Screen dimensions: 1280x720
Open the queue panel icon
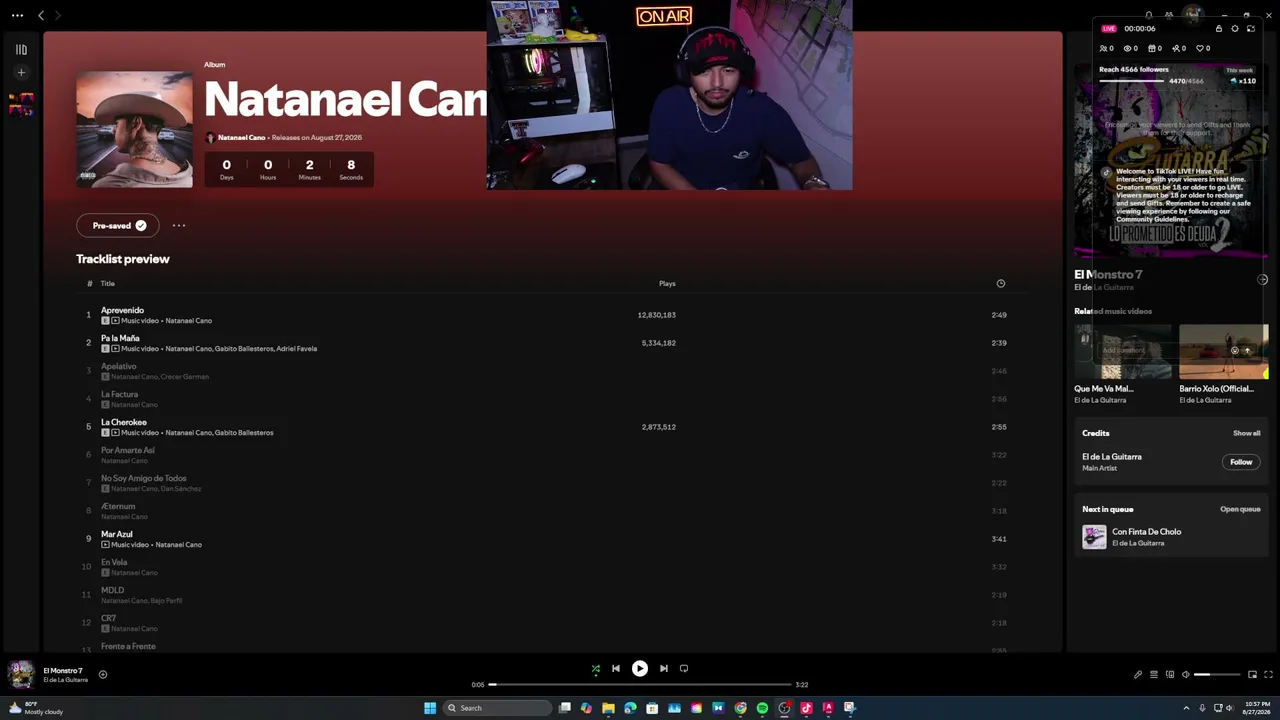(x=1153, y=675)
